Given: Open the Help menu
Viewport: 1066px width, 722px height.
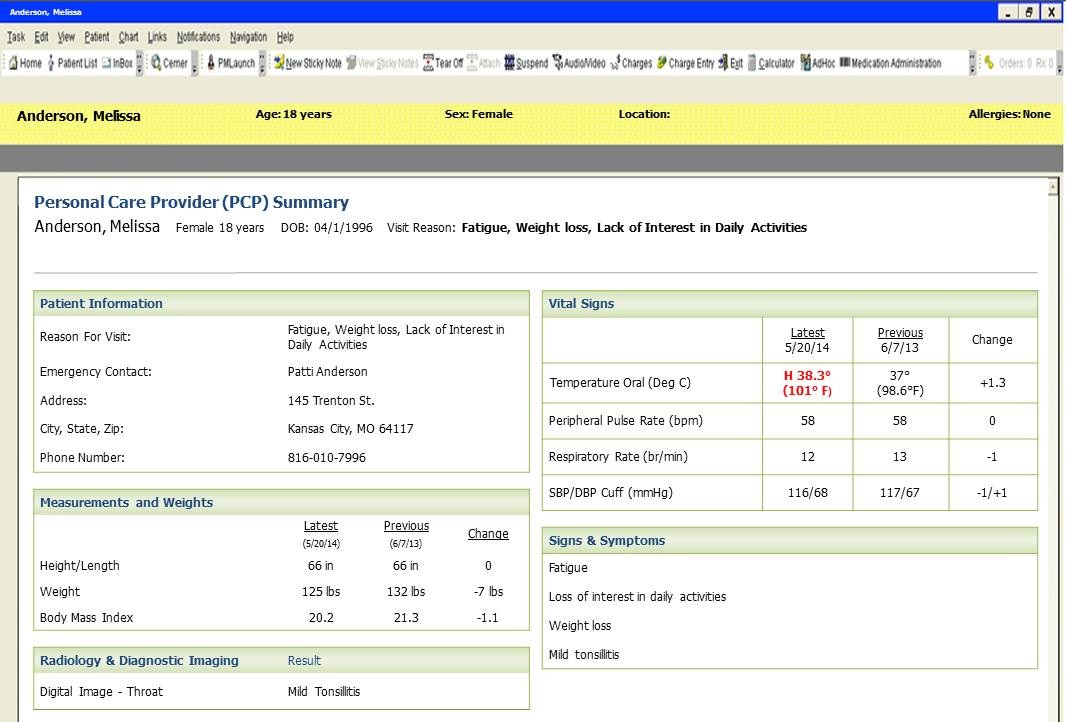Looking at the screenshot, I should pos(286,37).
